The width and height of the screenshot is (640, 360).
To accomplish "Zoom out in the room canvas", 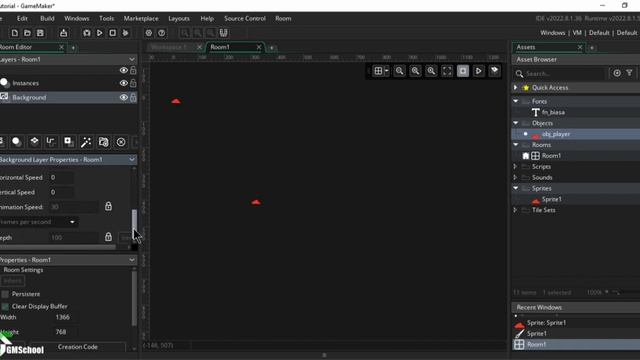I will click(400, 71).
